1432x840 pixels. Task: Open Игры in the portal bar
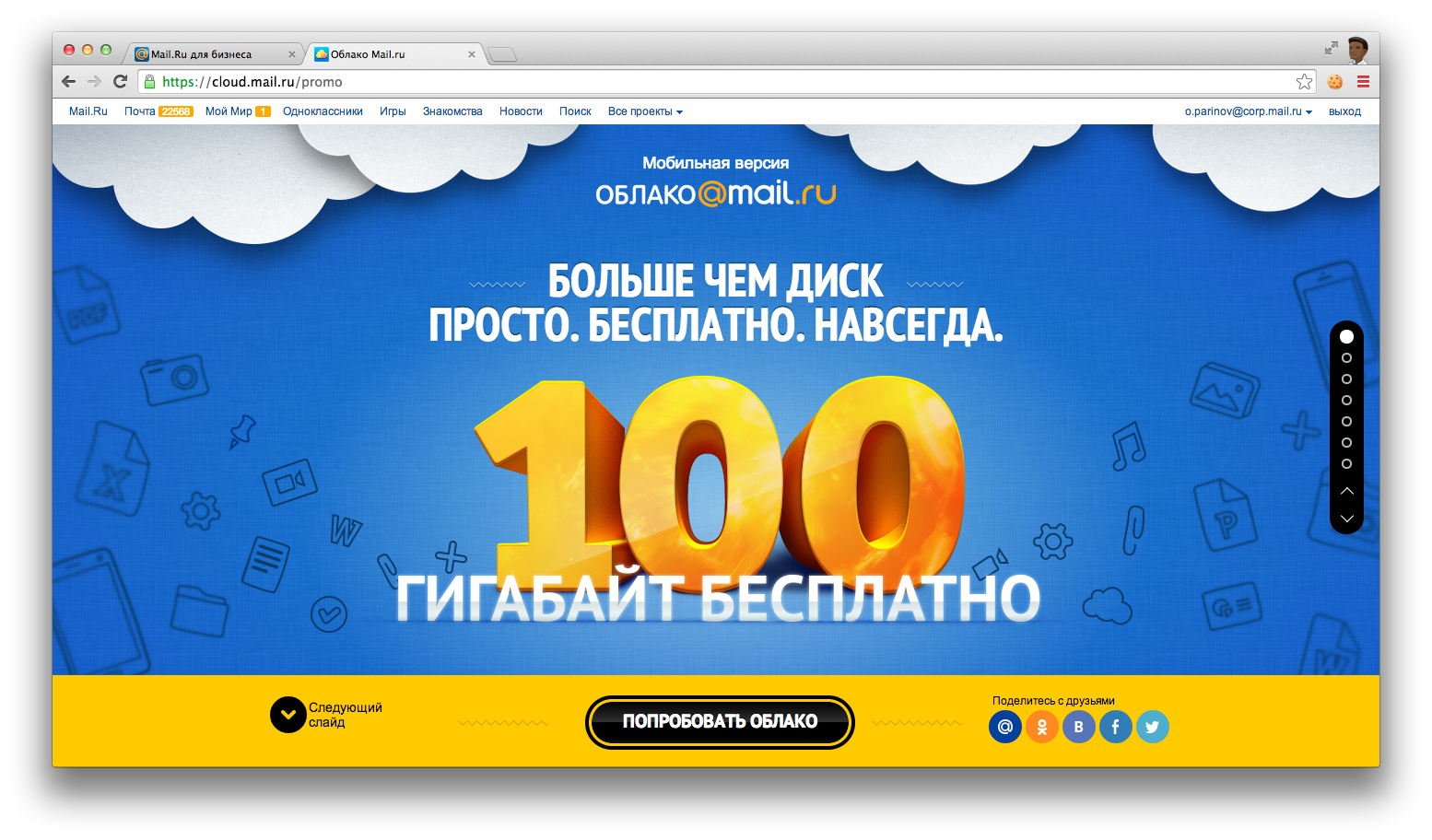pos(393,111)
